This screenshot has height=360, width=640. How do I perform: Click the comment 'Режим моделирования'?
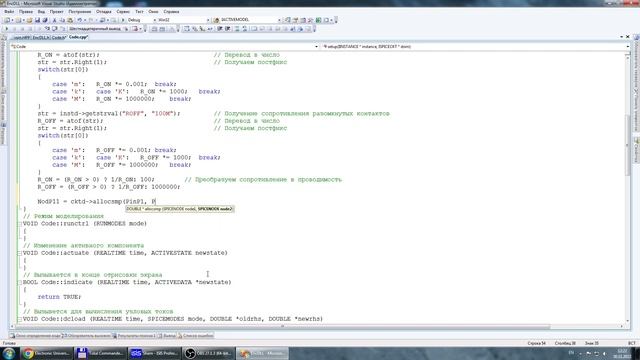click(x=63, y=216)
